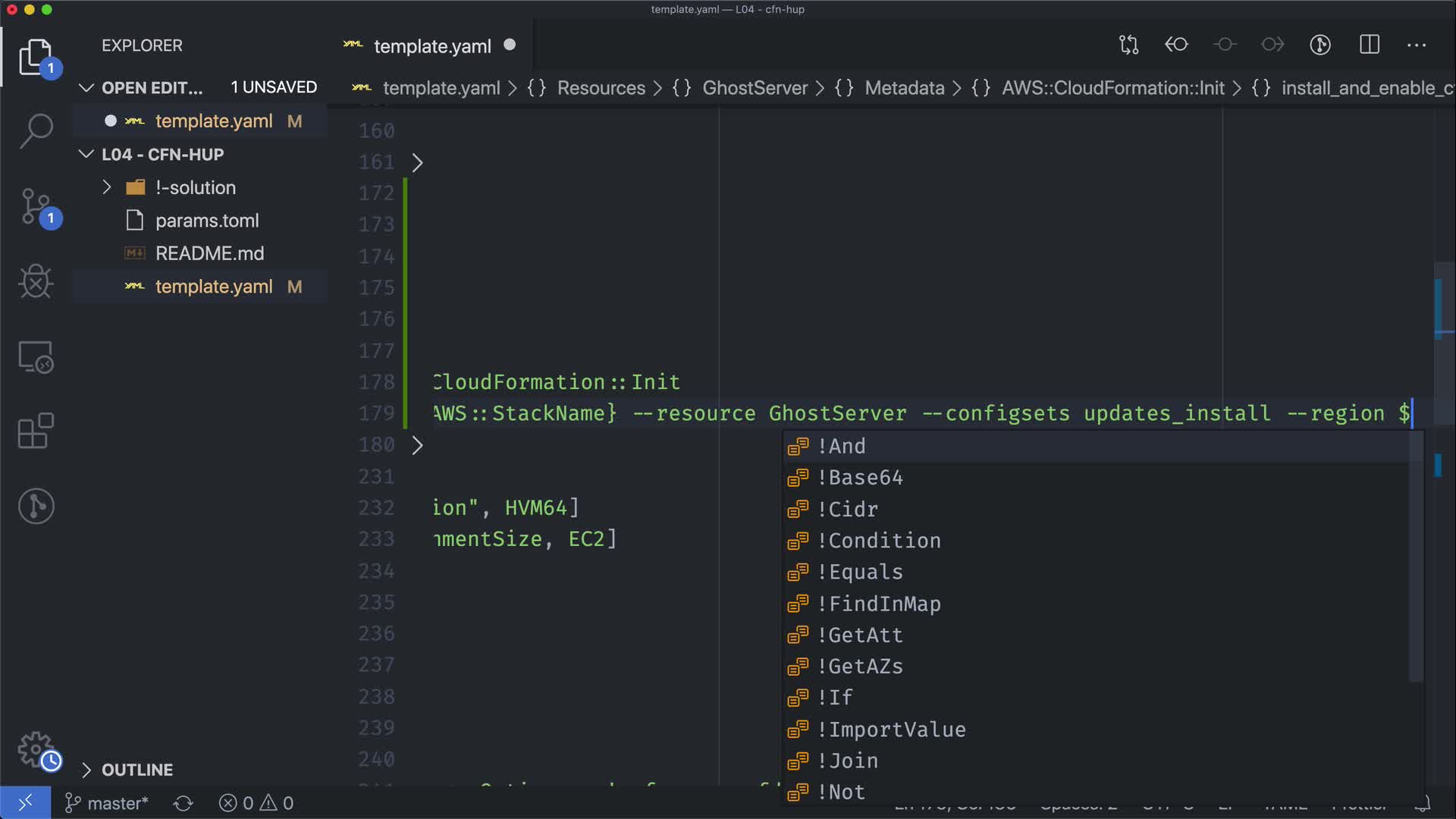Click the Split Editor Right icon
The width and height of the screenshot is (1456, 819).
pos(1369,45)
